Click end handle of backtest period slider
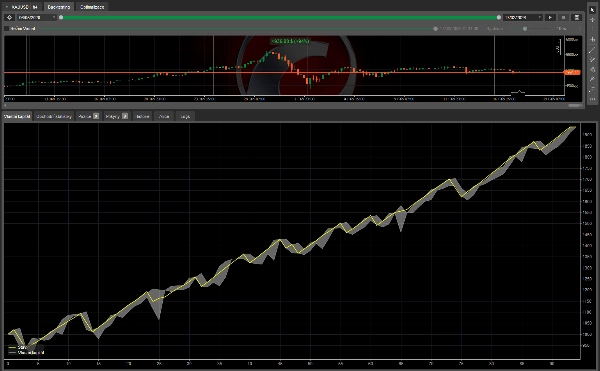The image size is (600, 371). pos(499,17)
